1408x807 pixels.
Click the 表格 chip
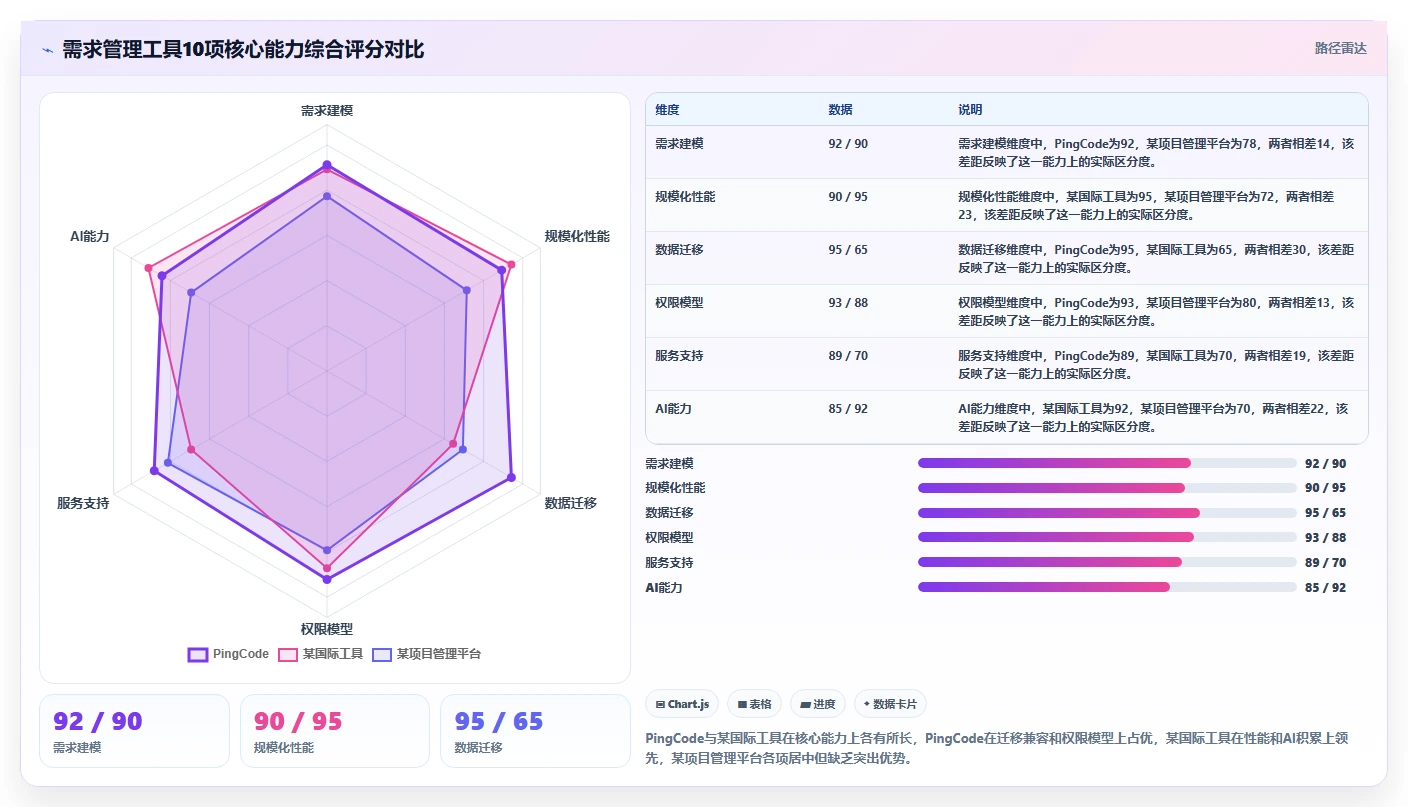pyautogui.click(x=754, y=704)
